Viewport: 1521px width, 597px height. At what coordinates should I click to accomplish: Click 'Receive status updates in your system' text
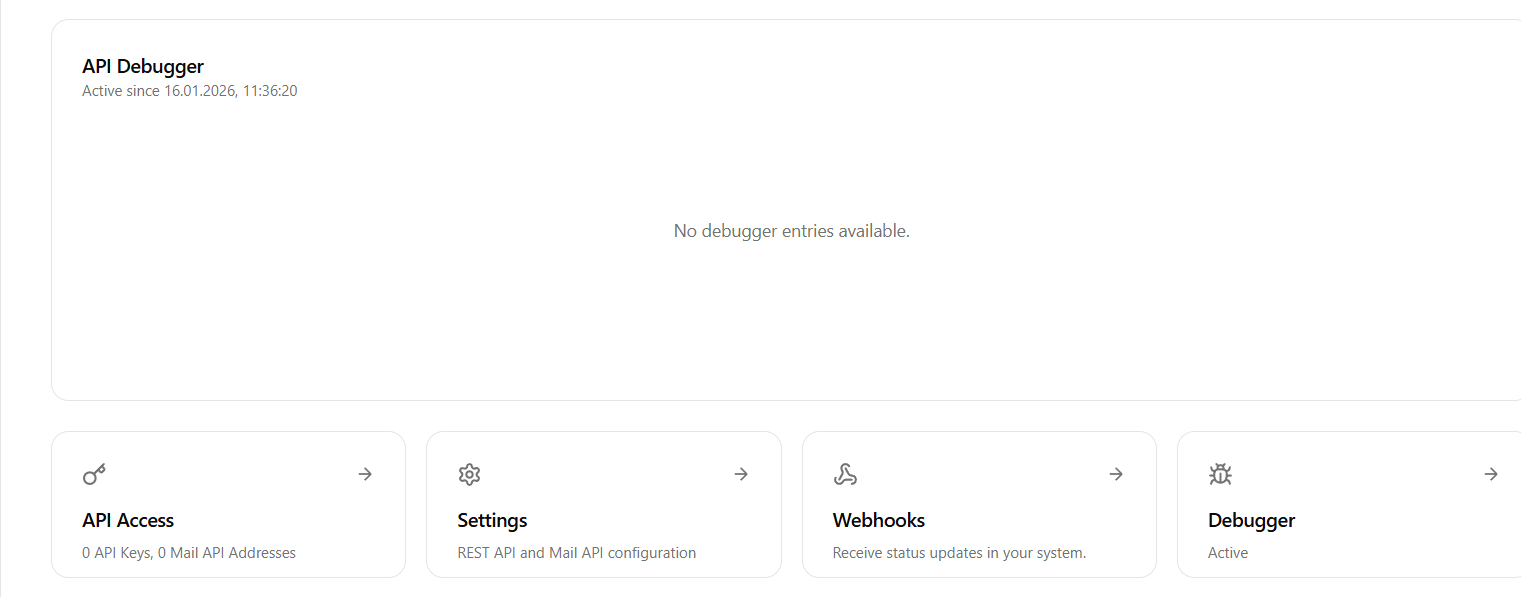(x=959, y=553)
